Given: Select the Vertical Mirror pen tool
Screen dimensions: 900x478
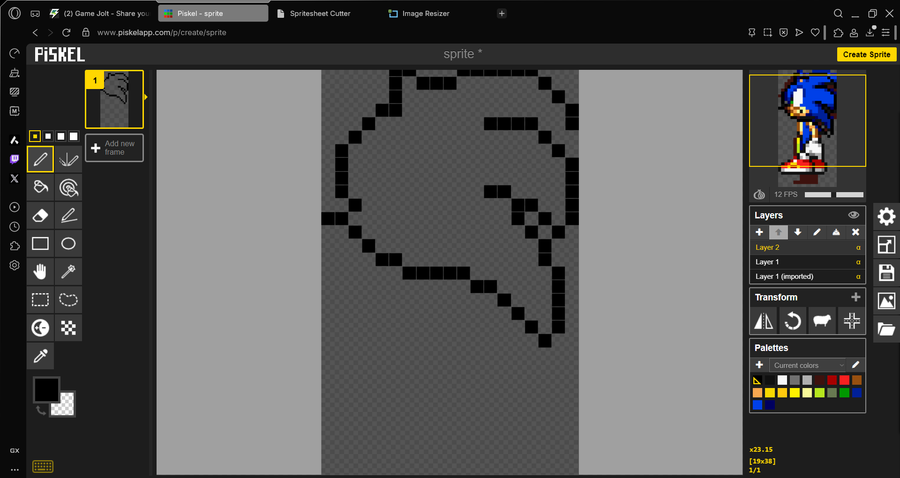Looking at the screenshot, I should tap(68, 159).
